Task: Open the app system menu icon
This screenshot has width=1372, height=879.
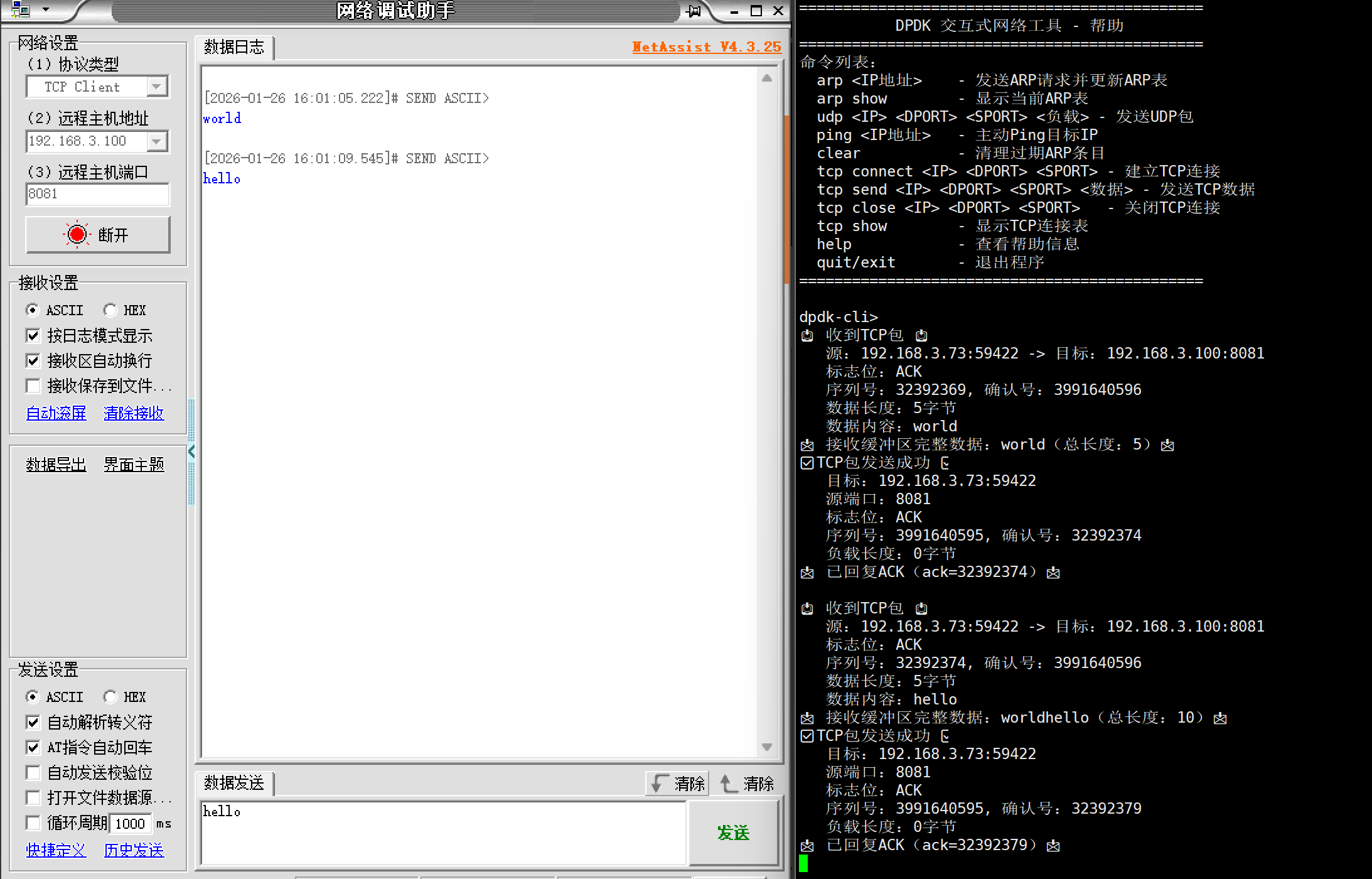Action: tap(21, 10)
